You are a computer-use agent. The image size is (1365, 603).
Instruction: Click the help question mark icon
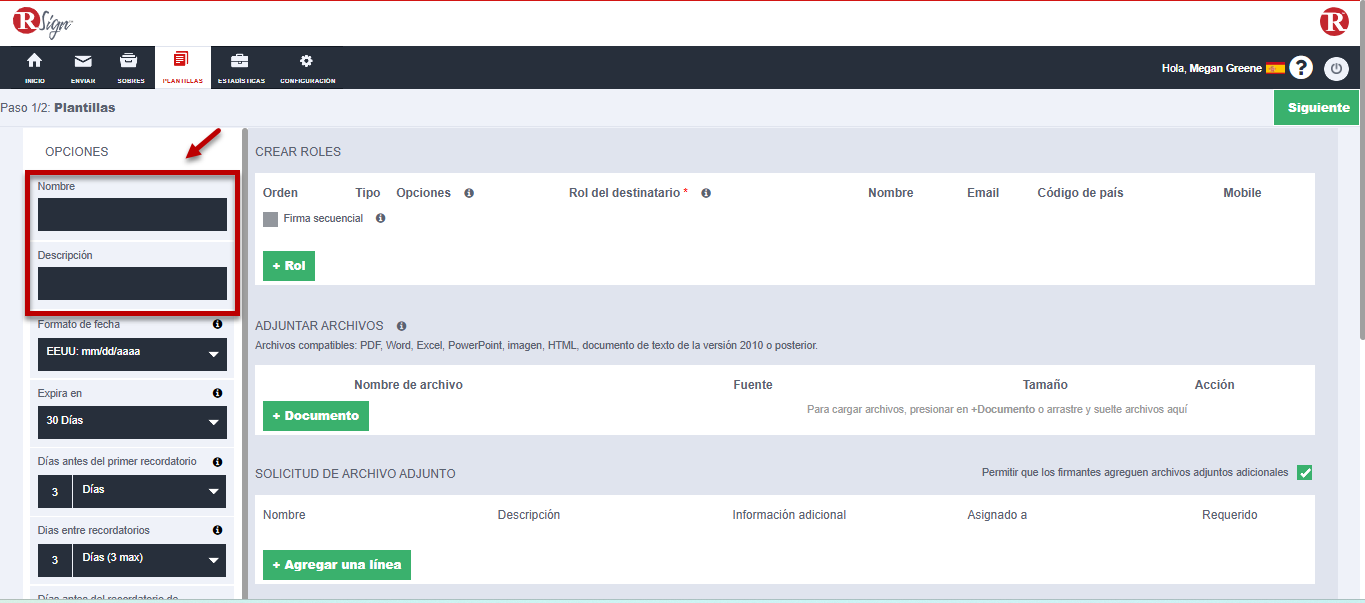(1300, 68)
